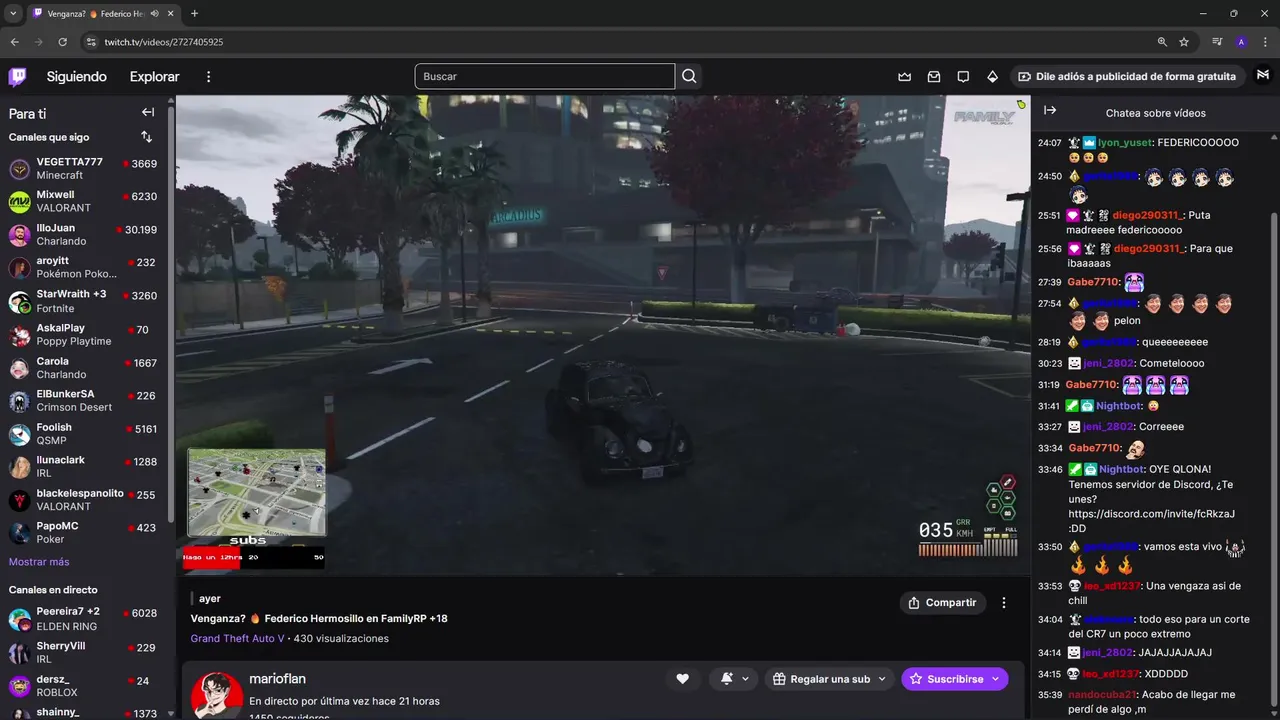Open Foolish channel in sidebar
This screenshot has height=720, width=1280.
(83, 433)
